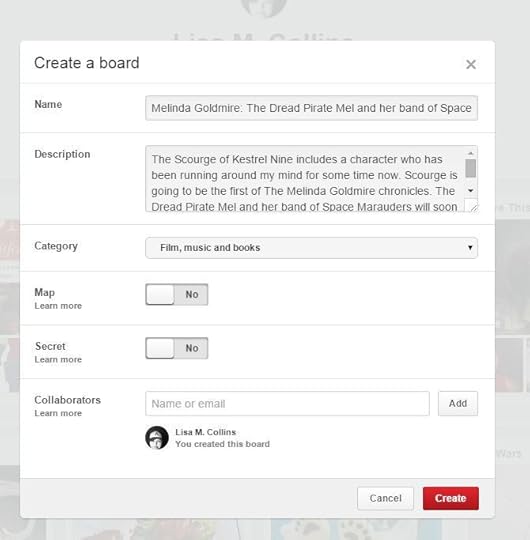Click the Description scrollbar up arrow

point(471,153)
